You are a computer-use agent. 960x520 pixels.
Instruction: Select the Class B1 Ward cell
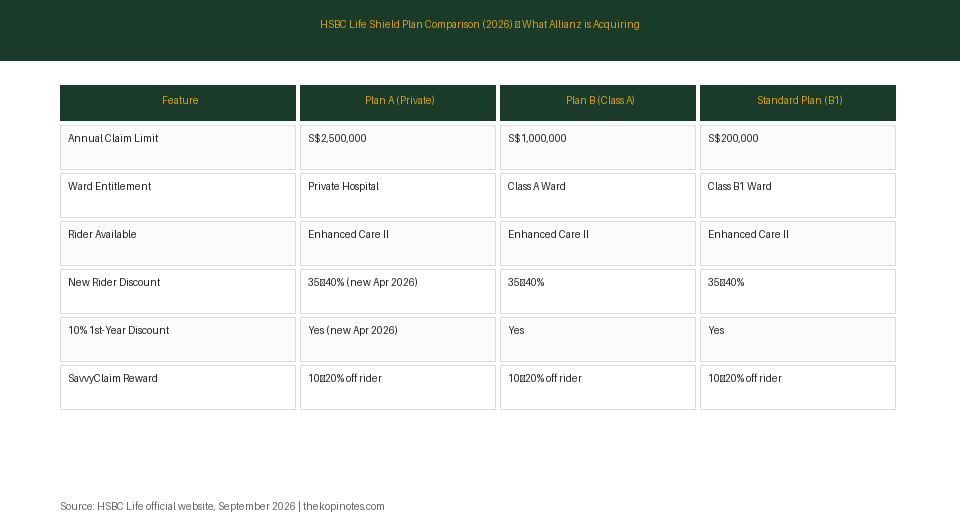[798, 195]
